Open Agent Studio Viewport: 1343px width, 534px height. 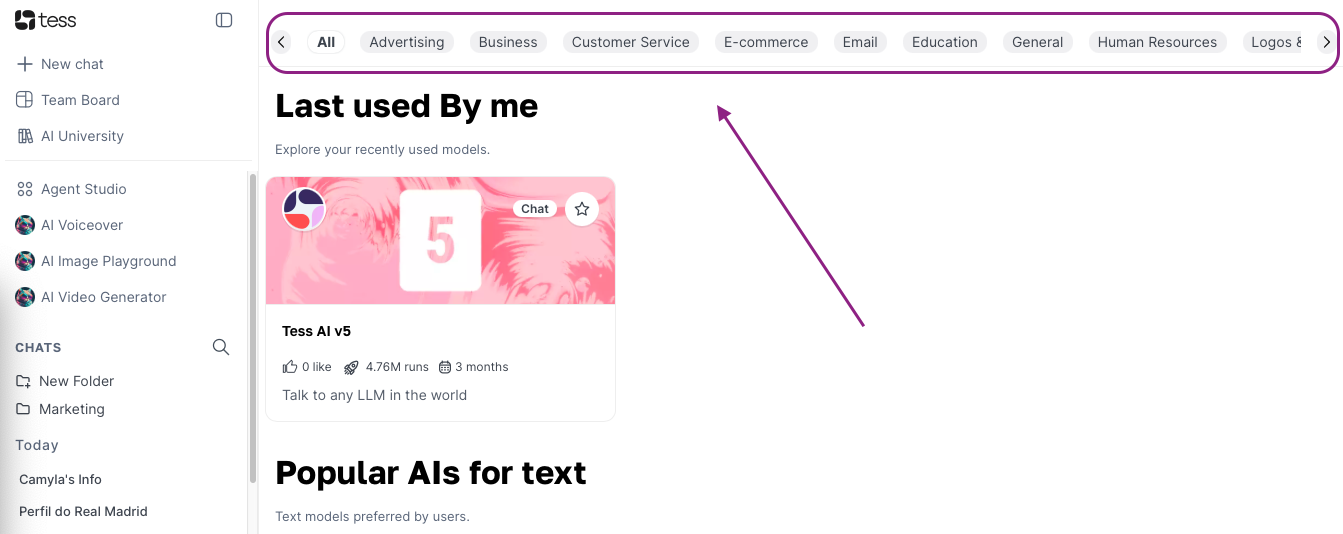tap(84, 189)
